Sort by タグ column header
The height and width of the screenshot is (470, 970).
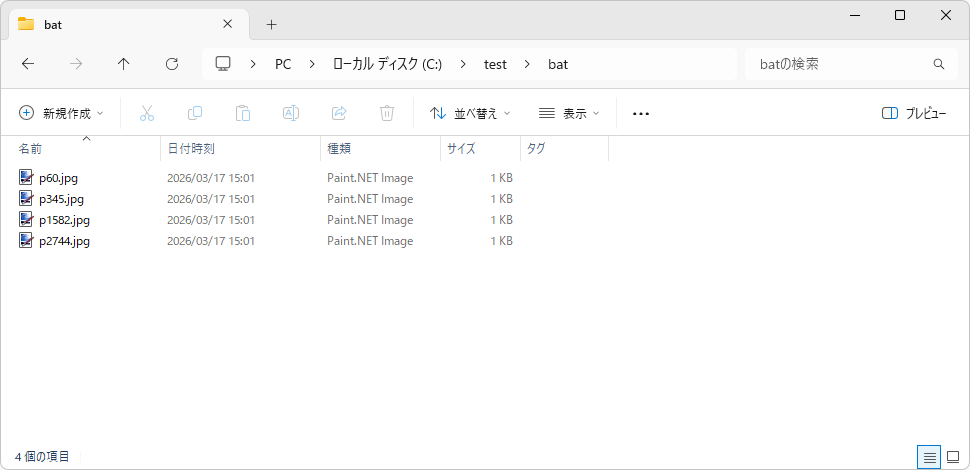click(565, 148)
